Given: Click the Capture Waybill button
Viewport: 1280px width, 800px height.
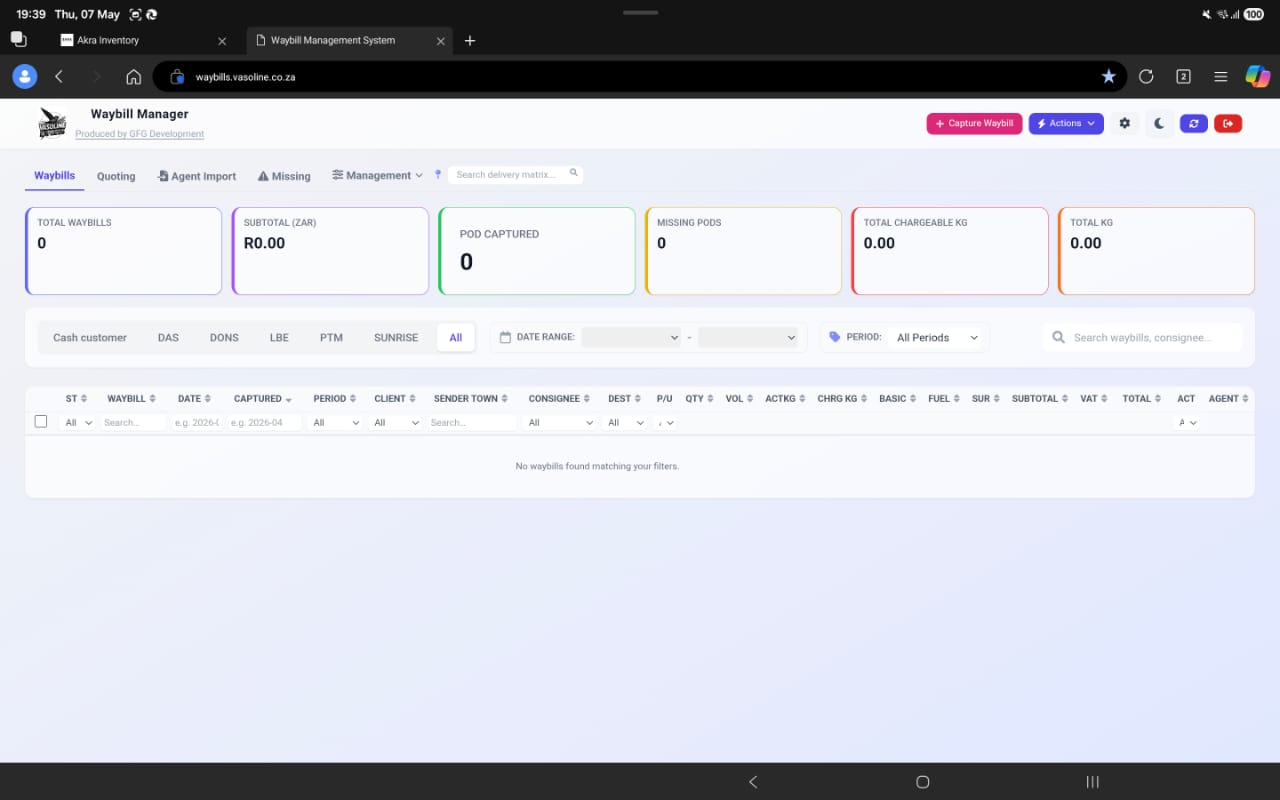Looking at the screenshot, I should point(974,123).
